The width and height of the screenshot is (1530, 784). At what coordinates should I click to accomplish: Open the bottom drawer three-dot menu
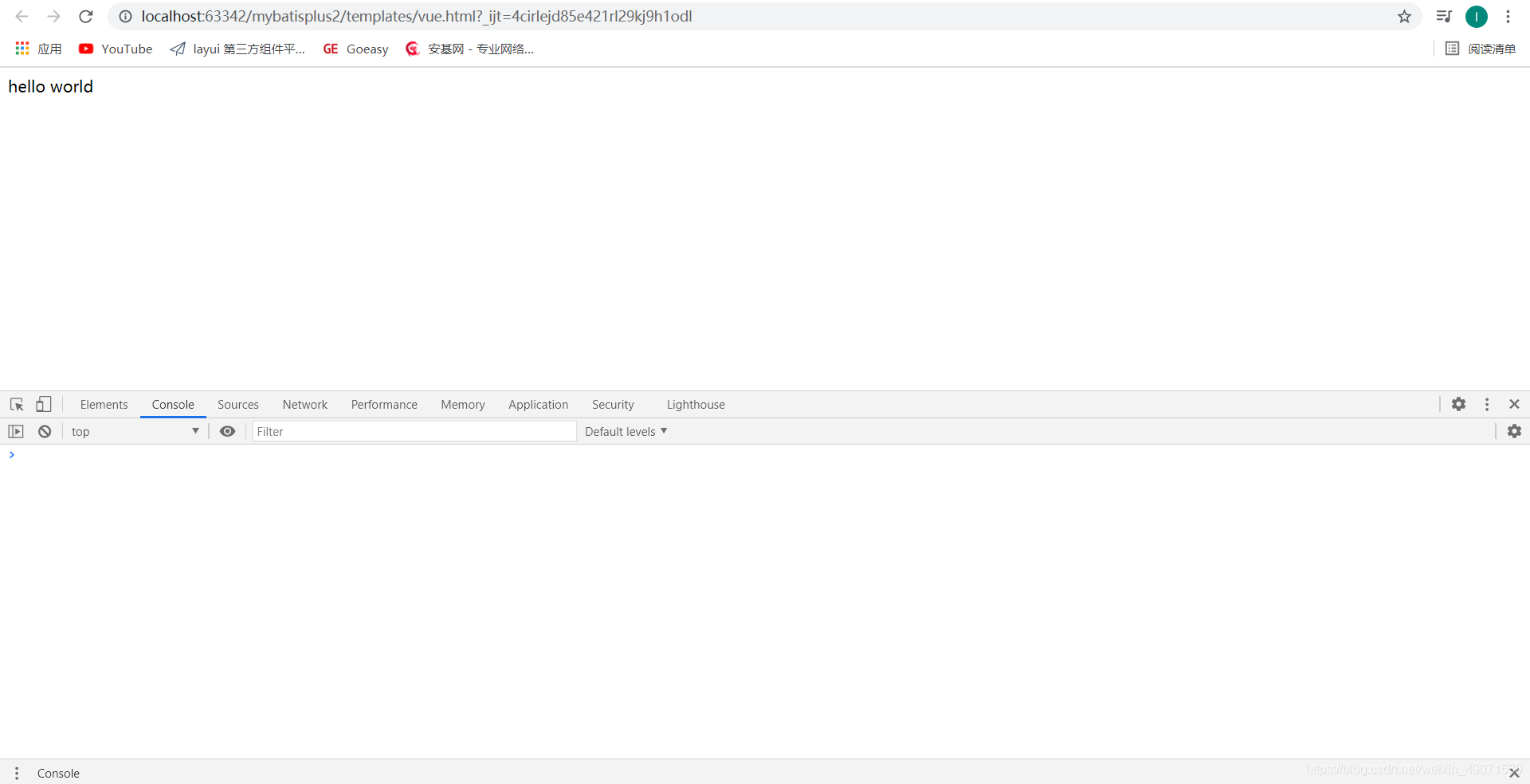tap(17, 773)
